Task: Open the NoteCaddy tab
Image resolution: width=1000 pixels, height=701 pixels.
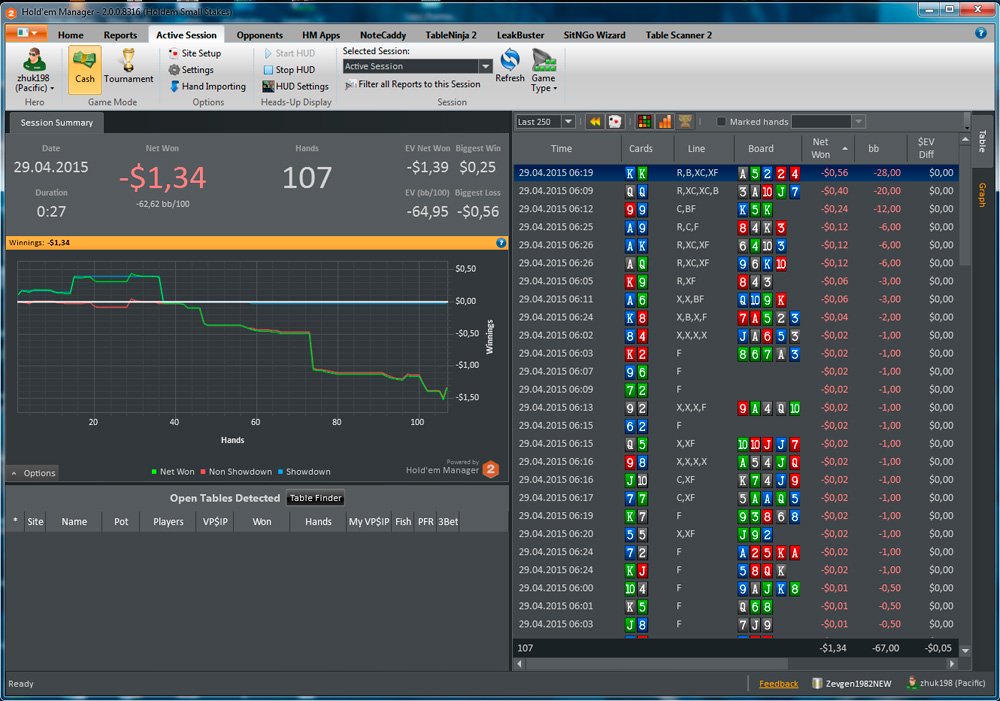Action: (383, 35)
